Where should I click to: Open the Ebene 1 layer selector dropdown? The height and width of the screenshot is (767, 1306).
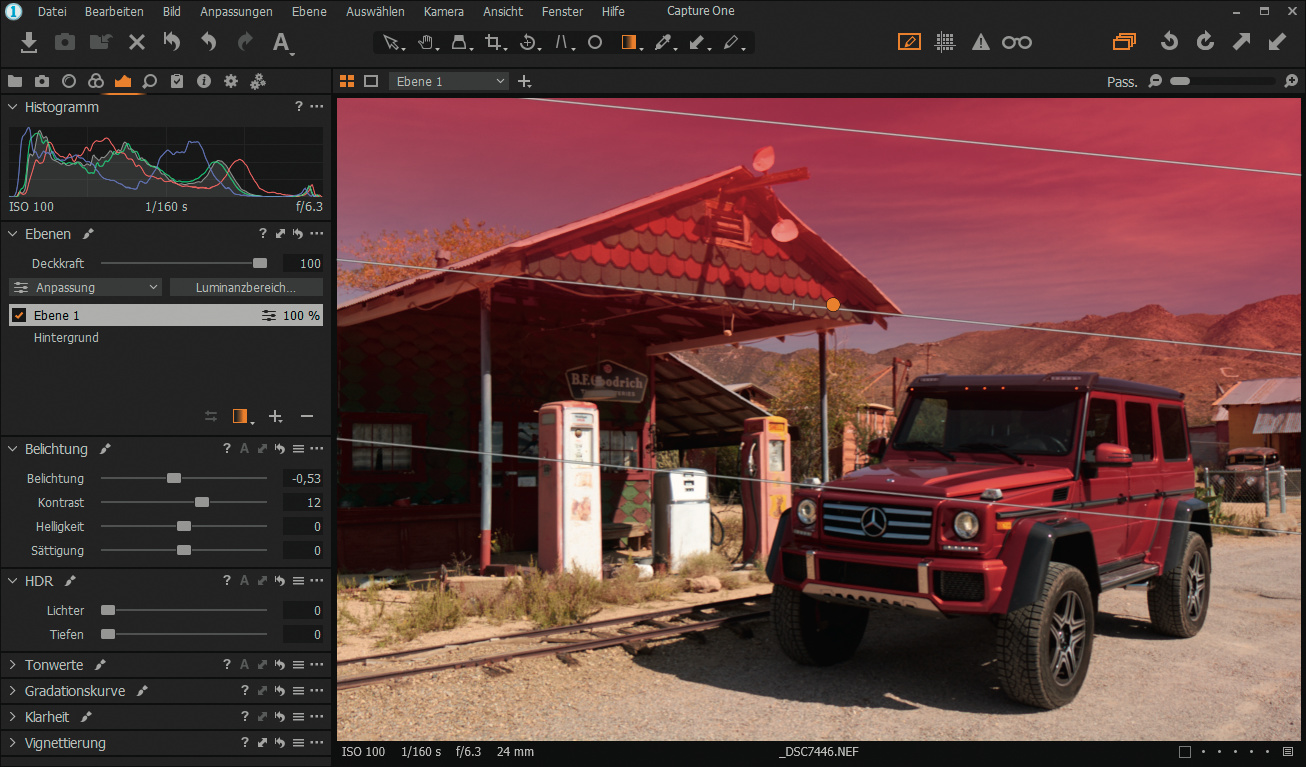point(449,81)
